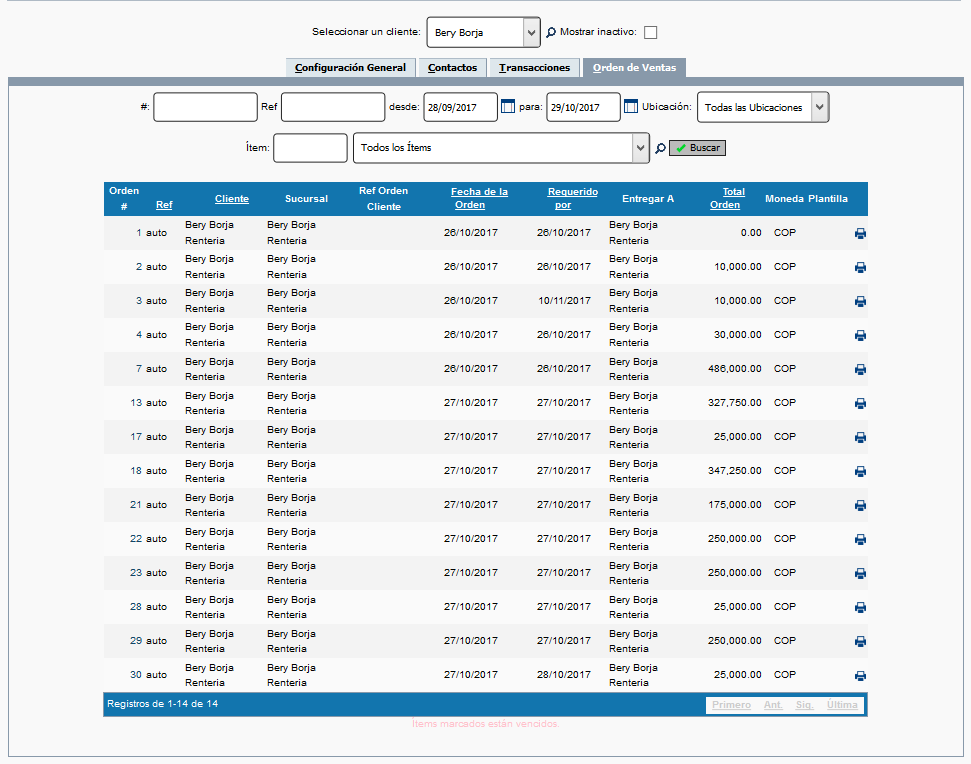Print order 13 with total 327,750.00
This screenshot has height=764, width=971.
[x=860, y=404]
